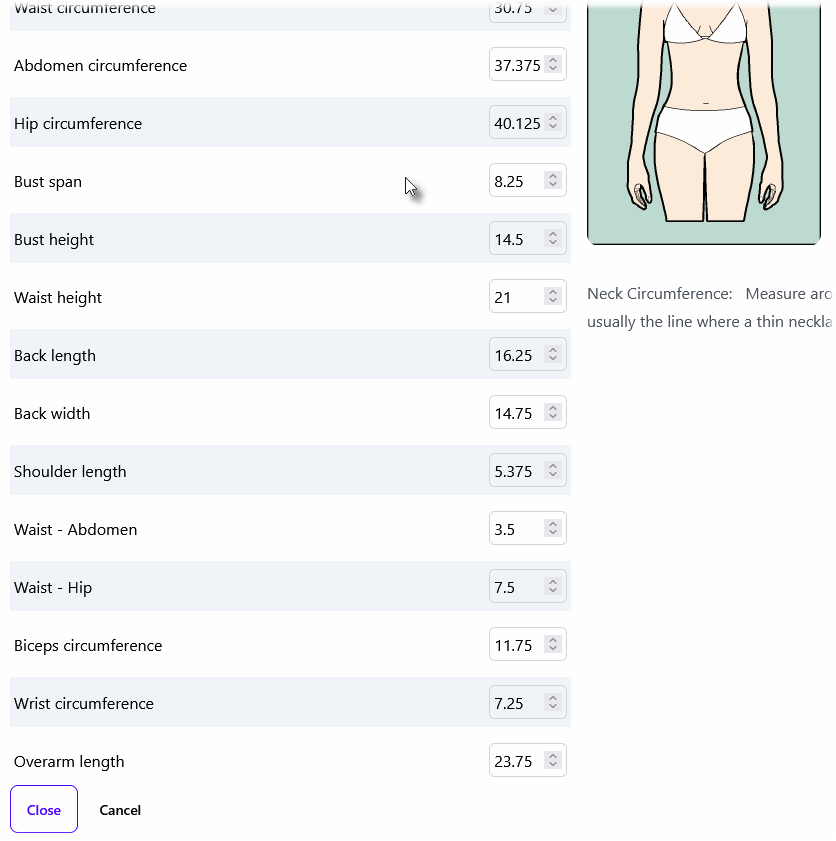836x841 pixels.
Task: Decrease the Back length value
Action: click(553, 359)
